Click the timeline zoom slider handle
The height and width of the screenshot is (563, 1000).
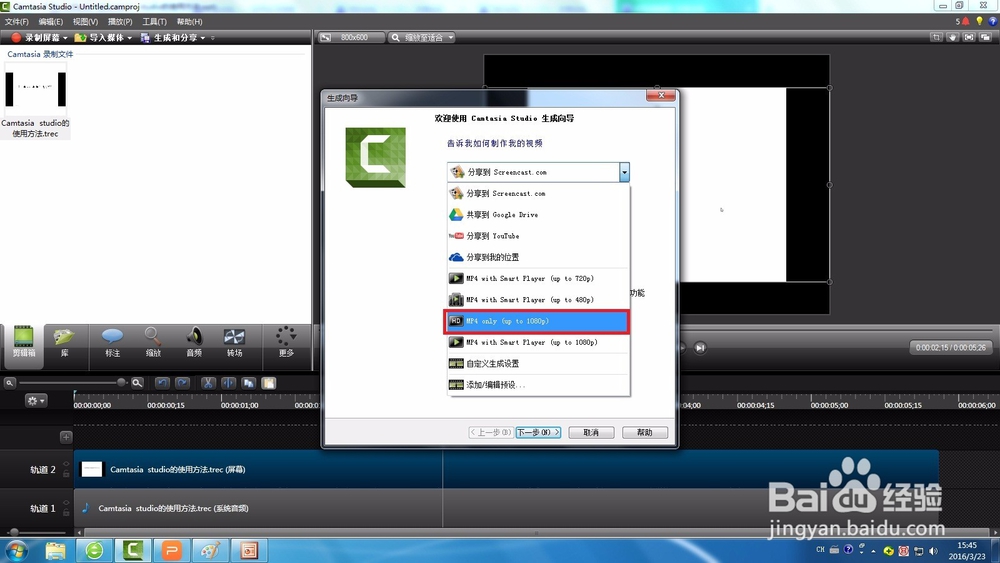(121, 383)
